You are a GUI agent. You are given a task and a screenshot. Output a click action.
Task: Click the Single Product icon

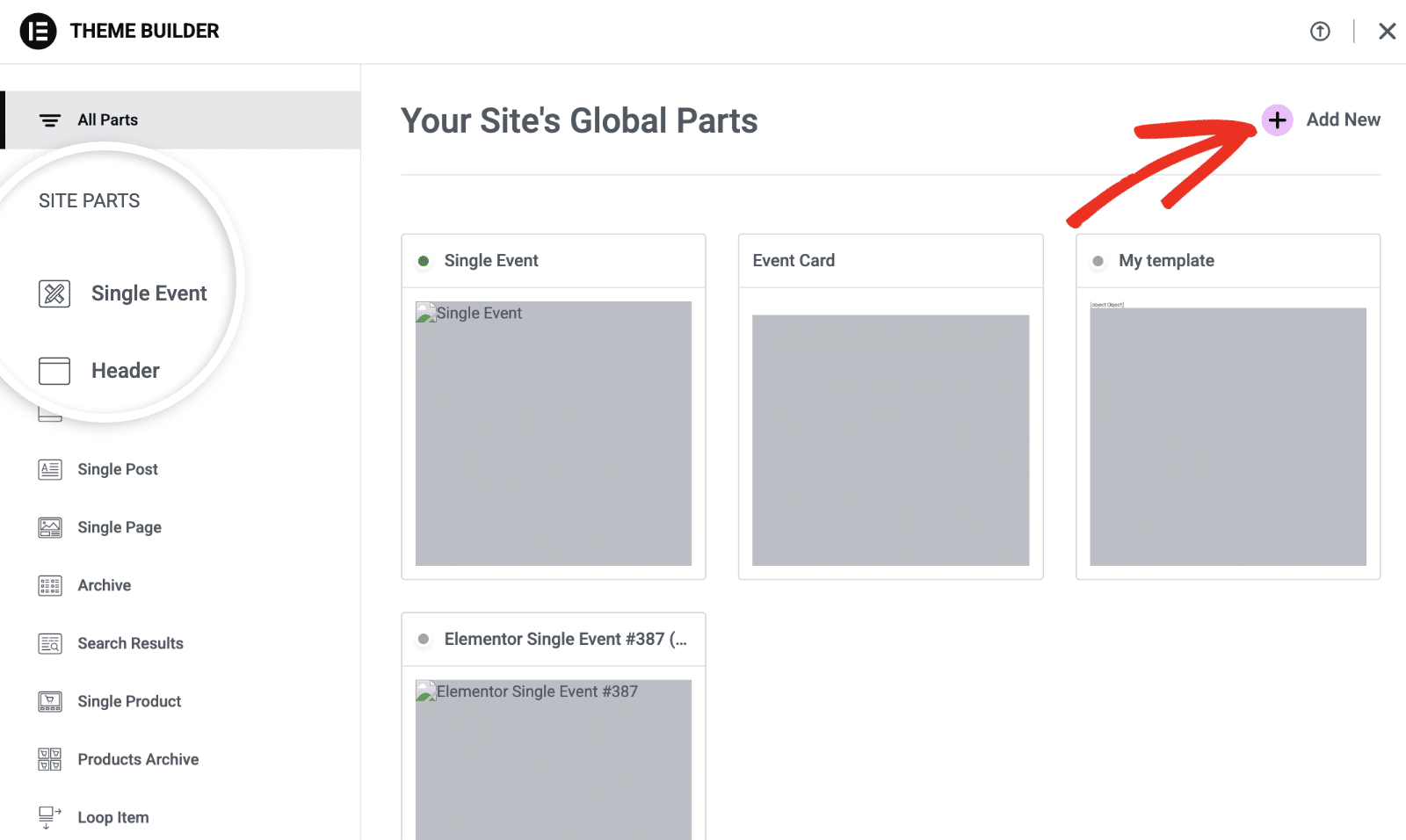tap(50, 701)
